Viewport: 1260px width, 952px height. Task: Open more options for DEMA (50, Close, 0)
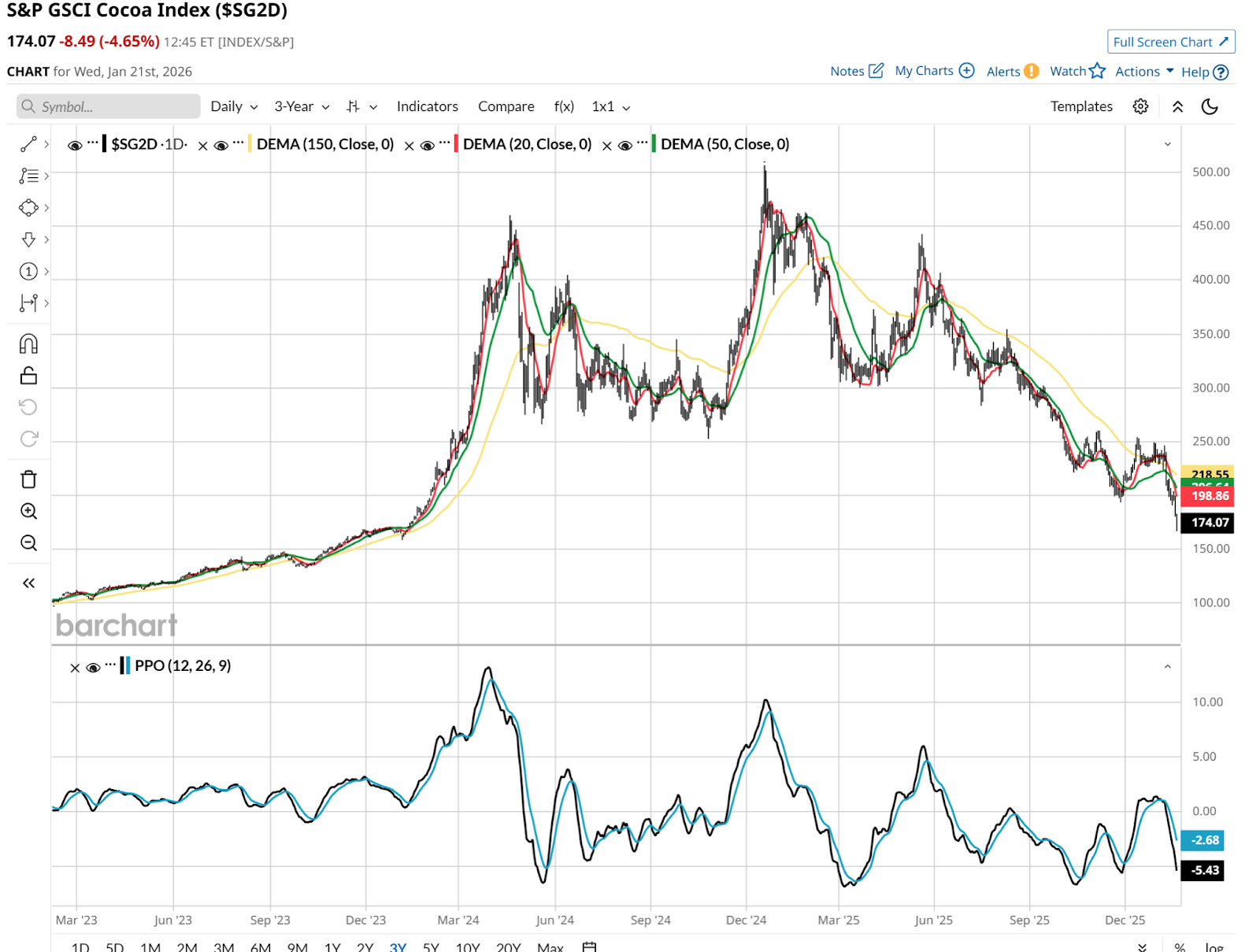tap(643, 143)
